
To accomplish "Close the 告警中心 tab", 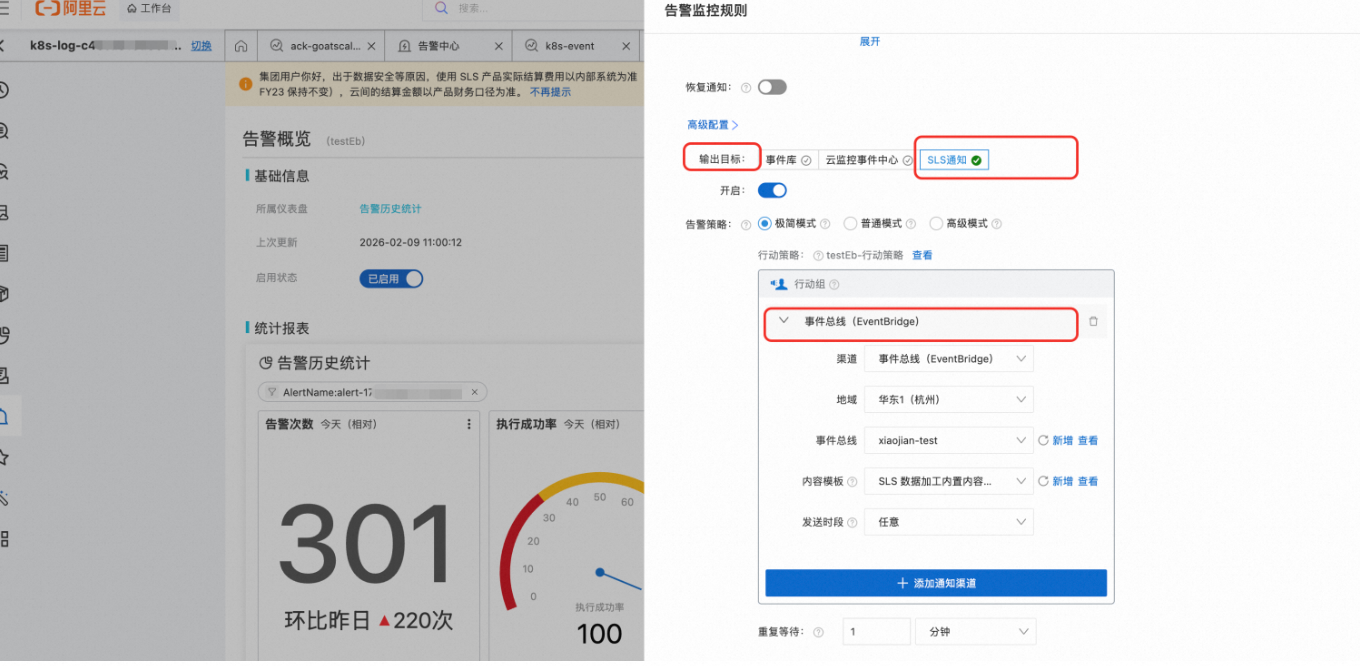I will tap(500, 46).
